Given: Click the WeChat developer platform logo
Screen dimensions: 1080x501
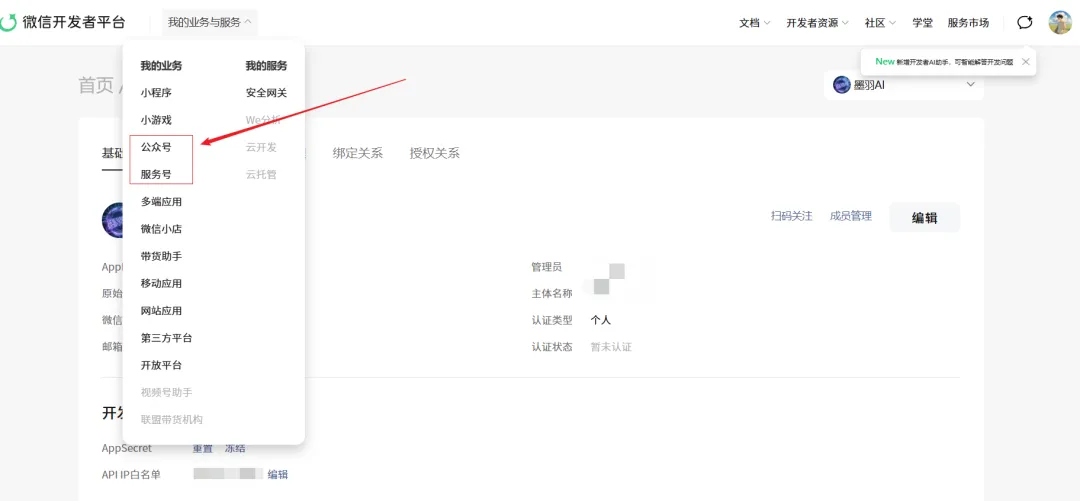Looking at the screenshot, I should pyautogui.click(x=63, y=23).
